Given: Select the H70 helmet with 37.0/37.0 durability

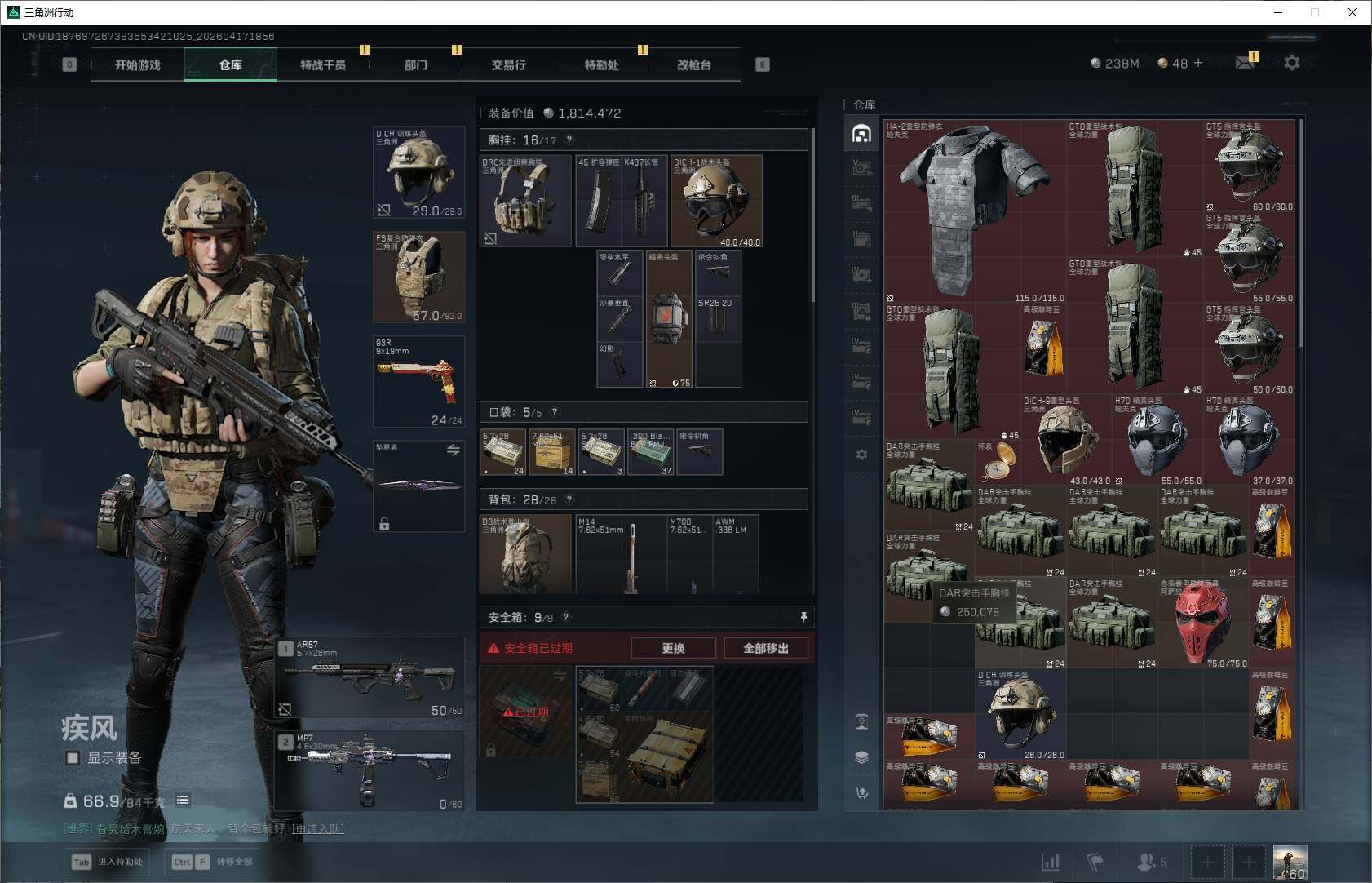Looking at the screenshot, I should click(1250, 441).
